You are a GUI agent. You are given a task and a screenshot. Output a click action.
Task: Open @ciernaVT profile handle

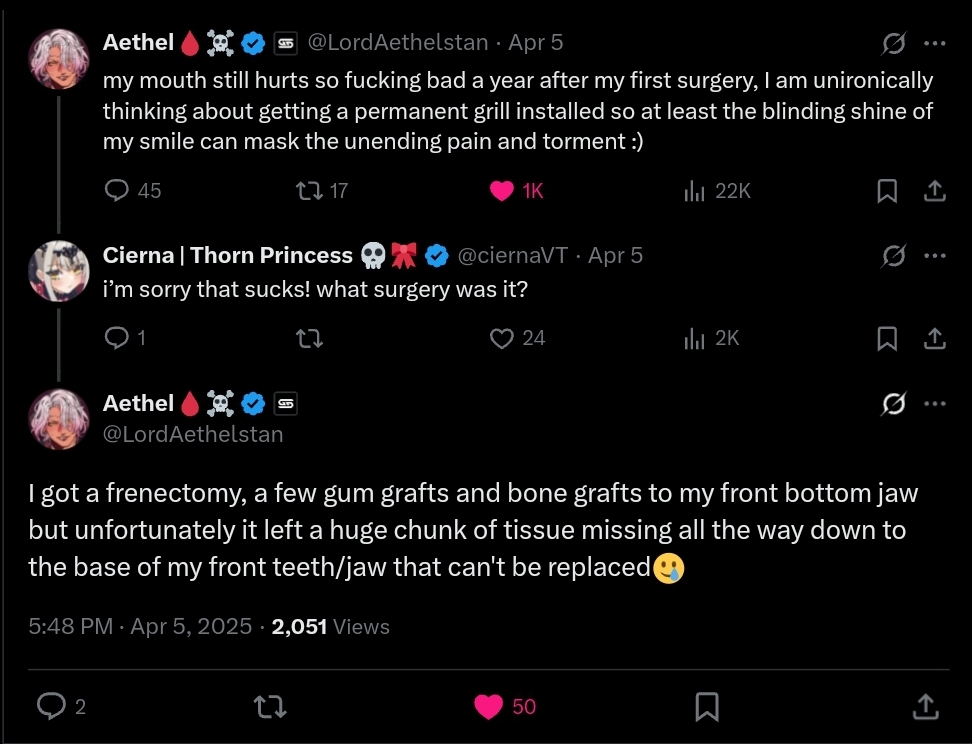click(x=512, y=256)
